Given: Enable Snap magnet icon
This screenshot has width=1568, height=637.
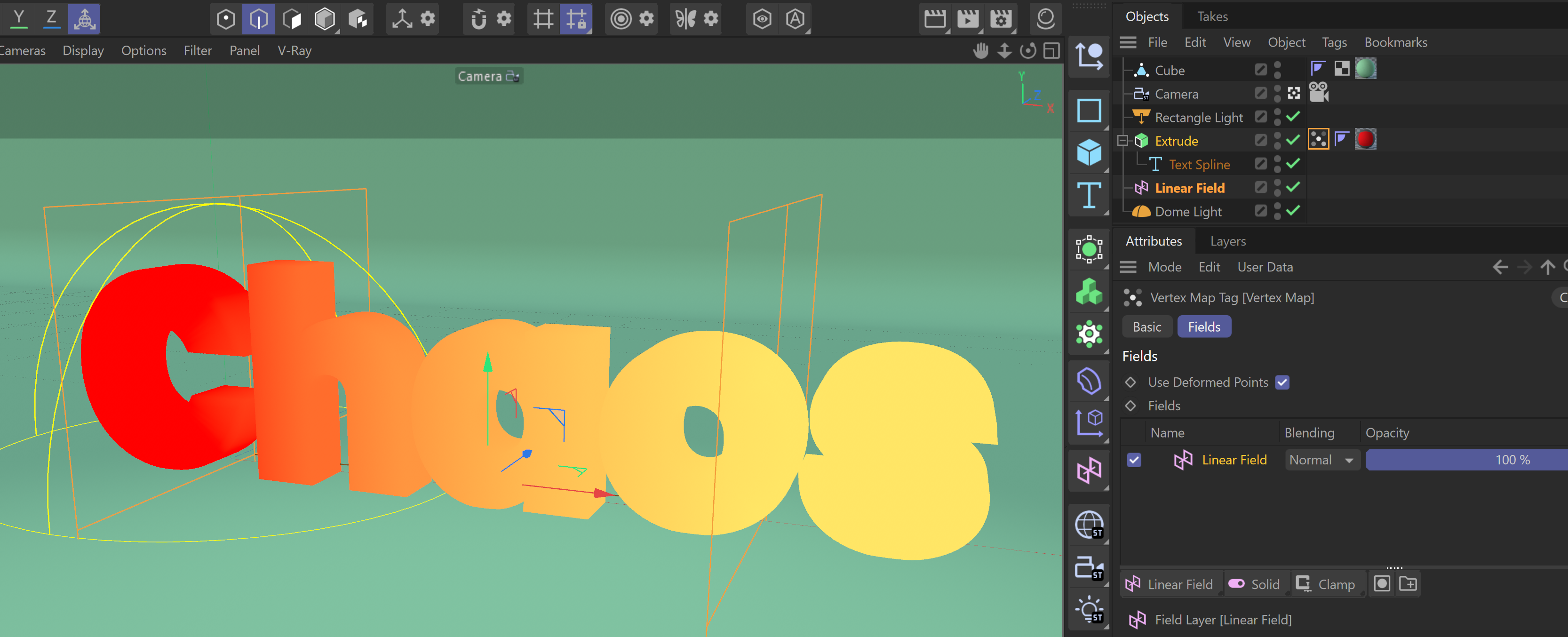Looking at the screenshot, I should [x=478, y=19].
